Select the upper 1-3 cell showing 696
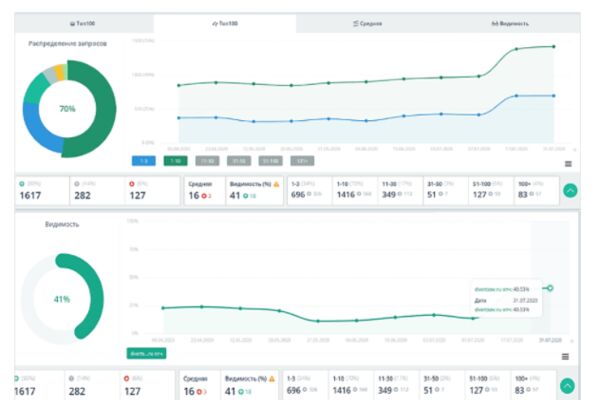 pos(310,191)
